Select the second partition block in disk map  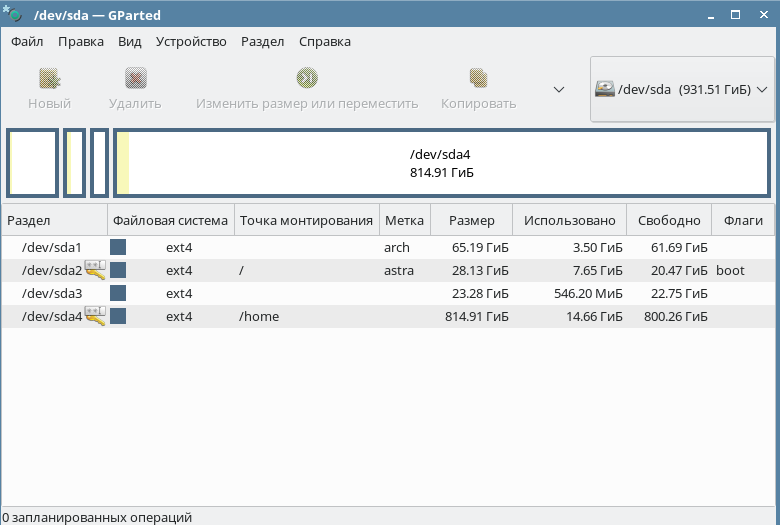tap(75, 163)
